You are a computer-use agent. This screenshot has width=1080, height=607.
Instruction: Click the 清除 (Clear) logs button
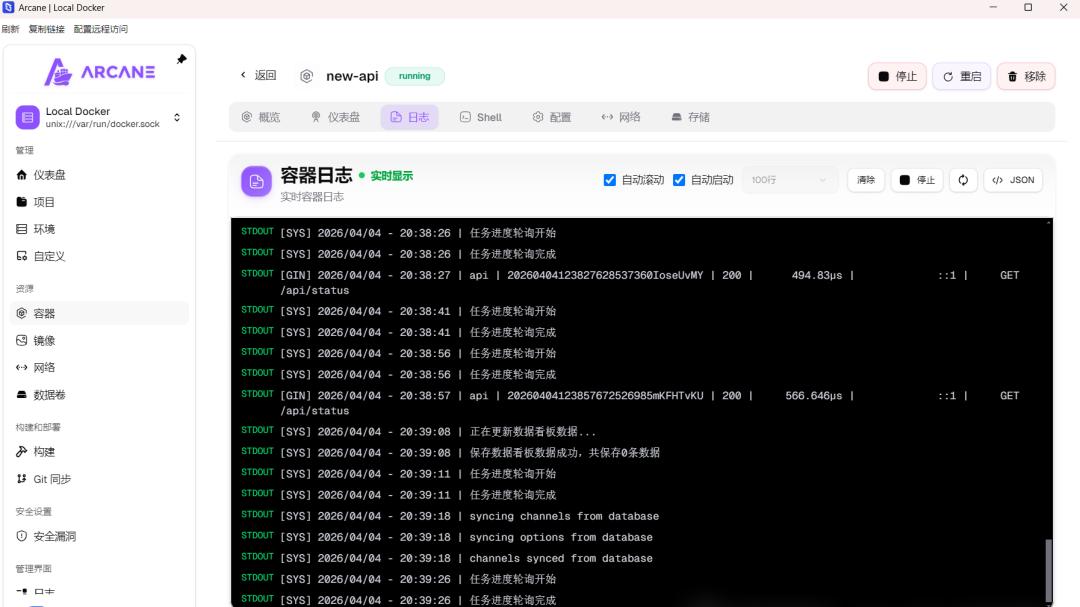pos(865,180)
